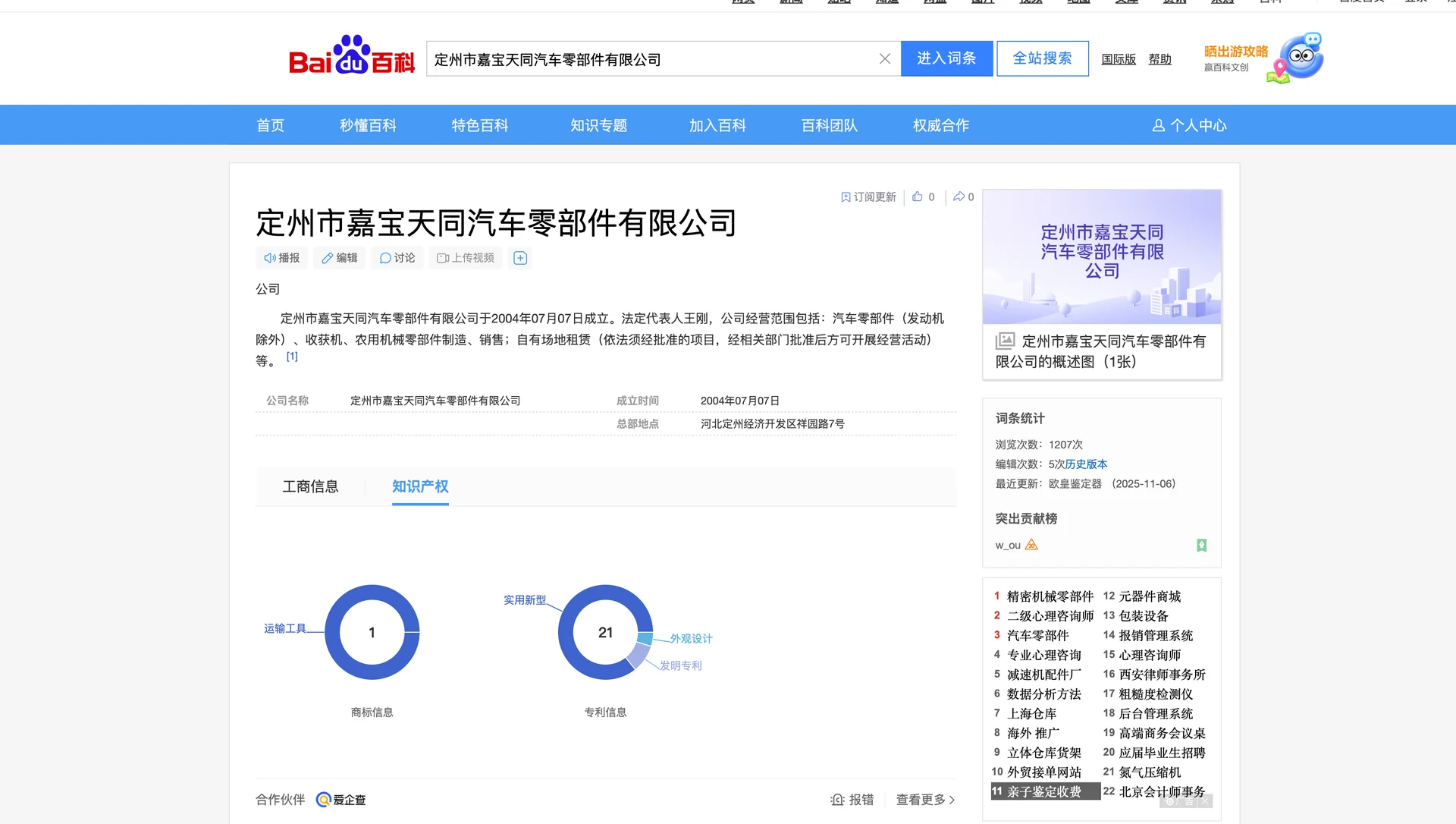Open 个人中心 user profile icon
The width and height of the screenshot is (1456, 824).
pos(1158,125)
